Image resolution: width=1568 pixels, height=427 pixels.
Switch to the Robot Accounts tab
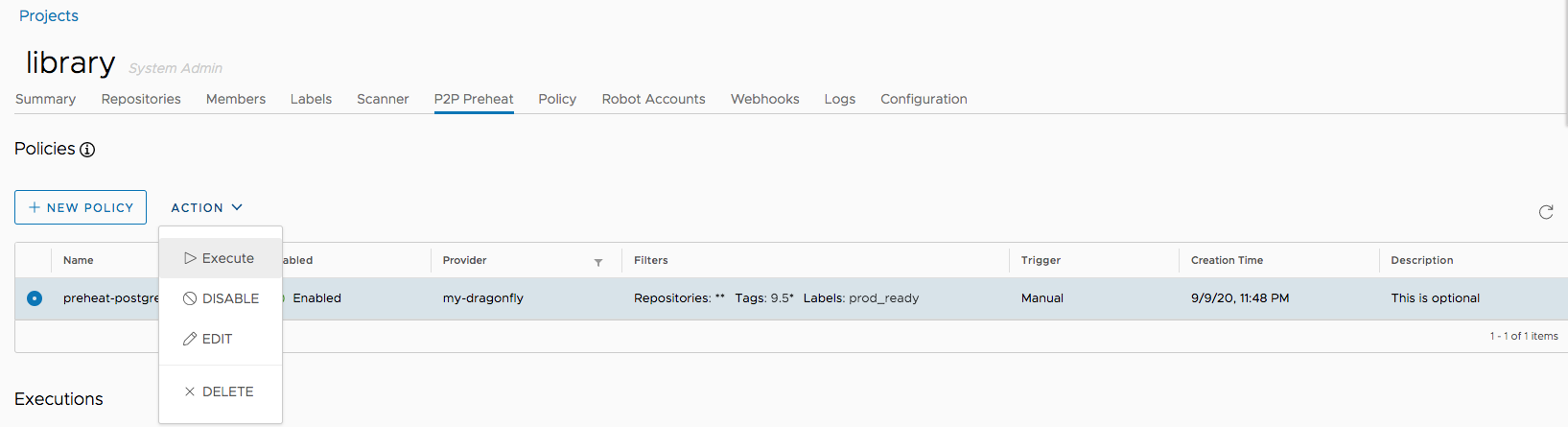[653, 99]
